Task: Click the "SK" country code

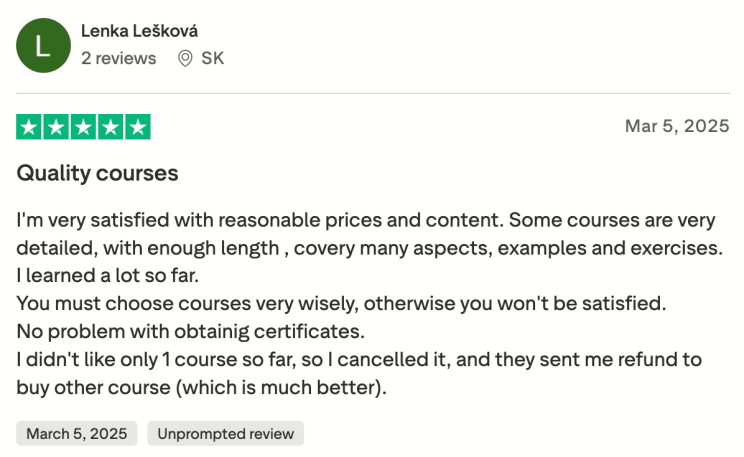Action: click(x=213, y=58)
